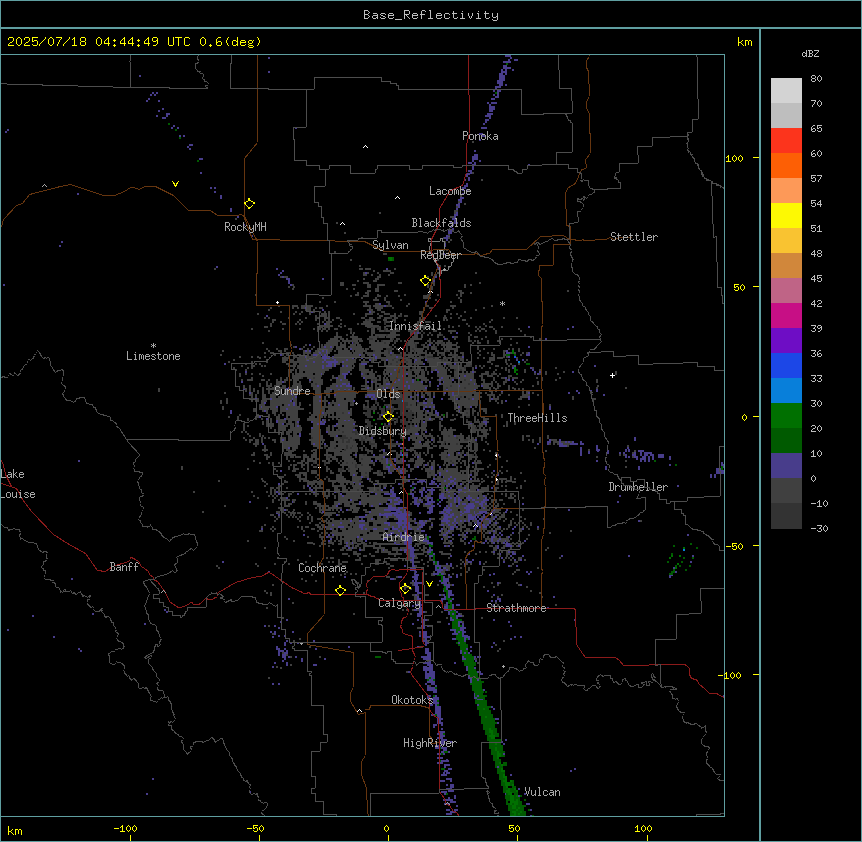The image size is (862, 842).
Task: Click the Stettler city label
Action: [634, 237]
